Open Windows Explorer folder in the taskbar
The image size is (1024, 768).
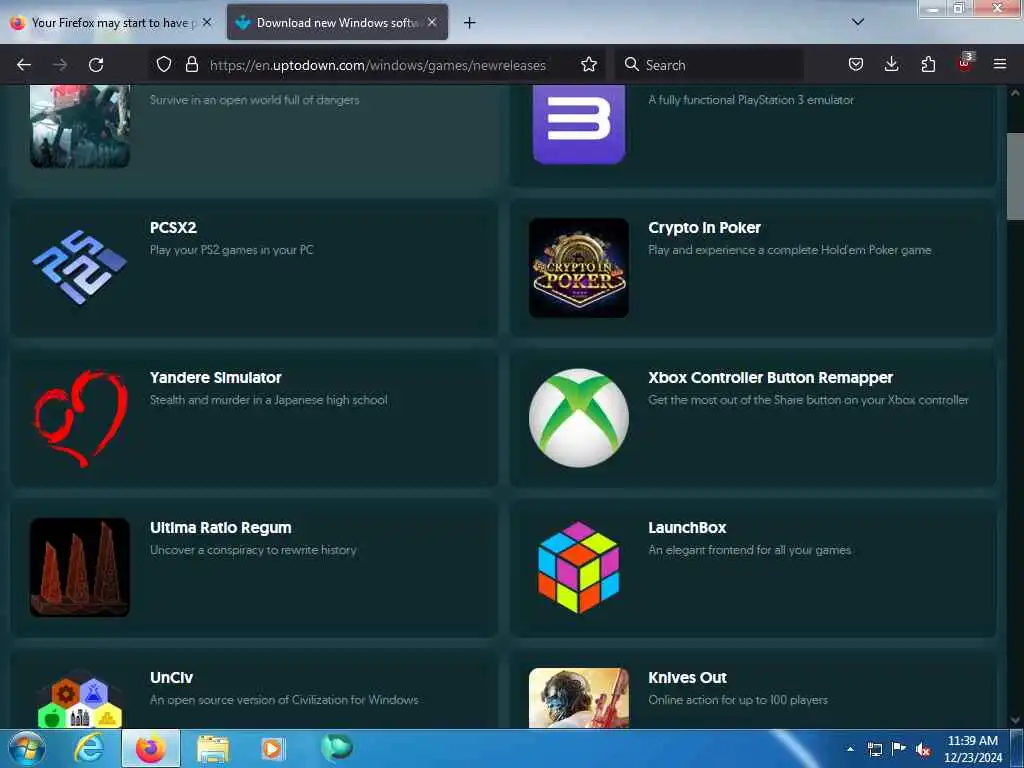click(x=213, y=749)
